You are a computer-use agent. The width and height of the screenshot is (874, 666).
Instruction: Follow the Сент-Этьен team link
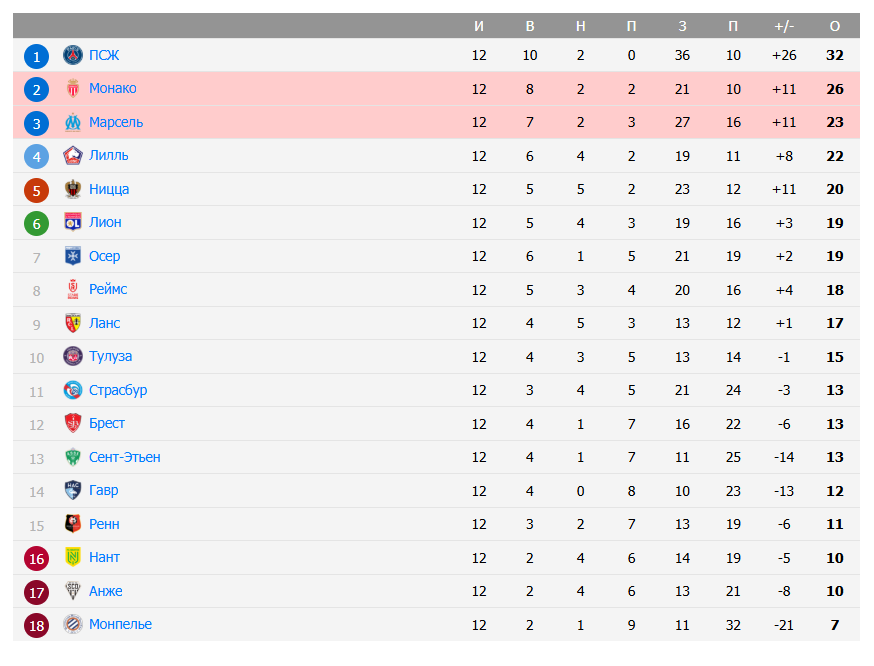tap(124, 457)
